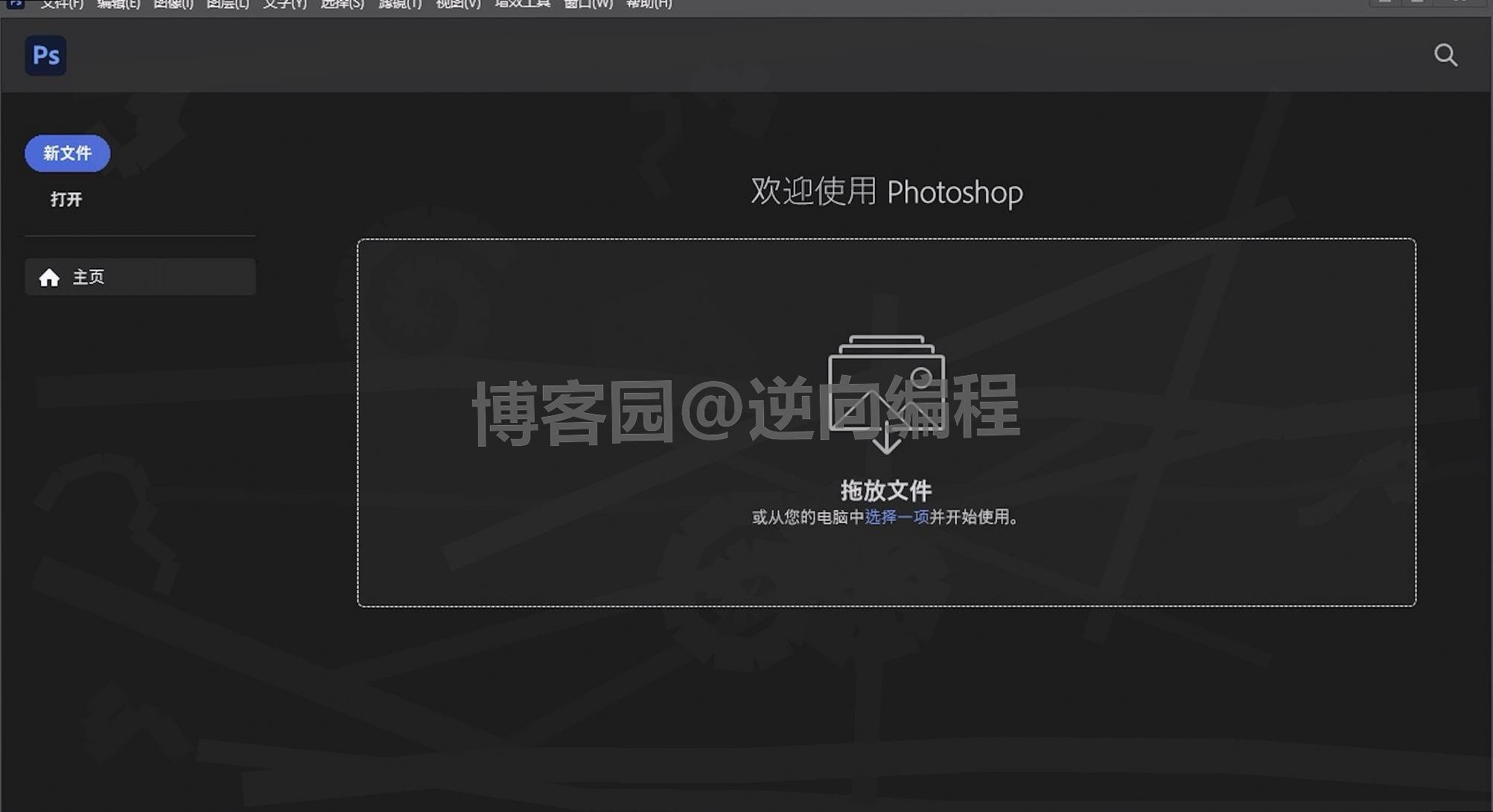Open the 编辑(E) menu
This screenshot has width=1493, height=812.
[x=118, y=4]
